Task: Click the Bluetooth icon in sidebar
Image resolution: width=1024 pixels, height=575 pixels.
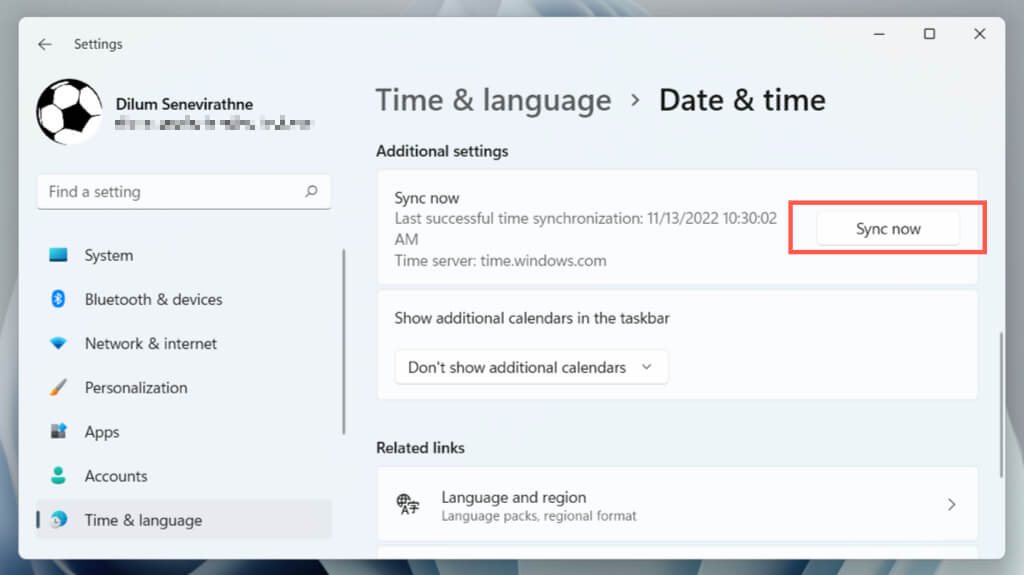Action: [59, 299]
